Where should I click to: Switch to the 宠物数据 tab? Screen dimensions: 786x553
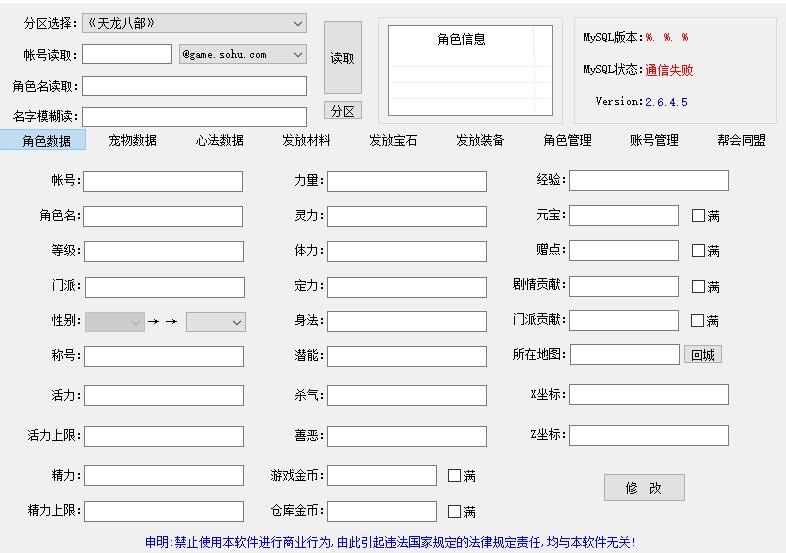point(132,140)
